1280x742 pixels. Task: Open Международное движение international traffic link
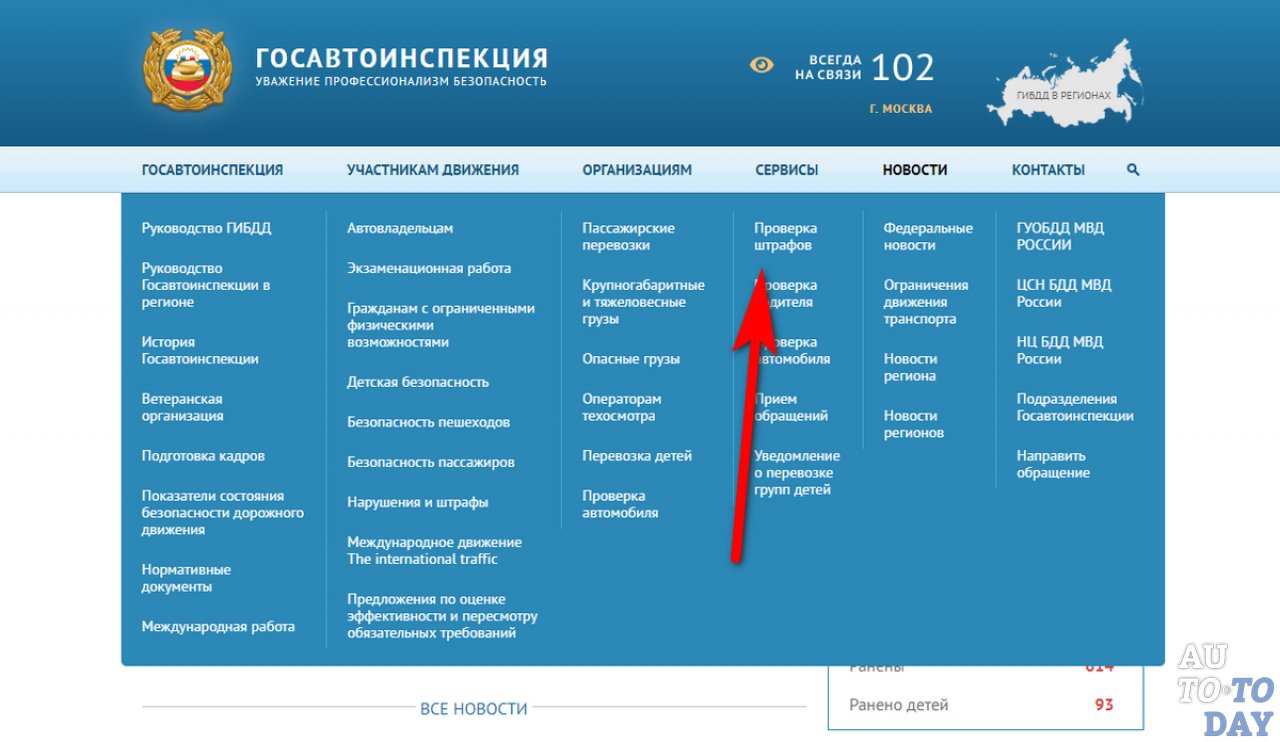pos(434,550)
